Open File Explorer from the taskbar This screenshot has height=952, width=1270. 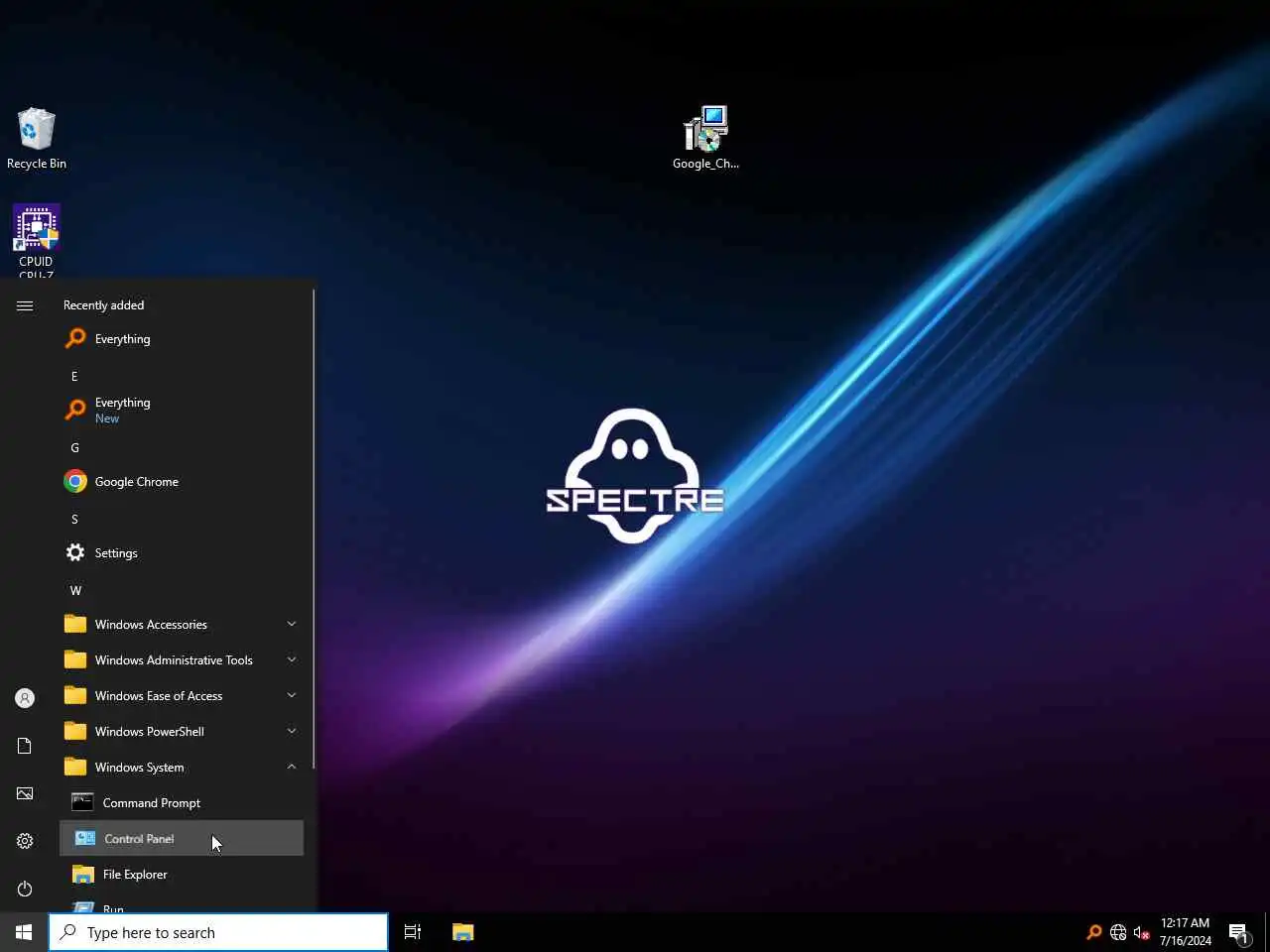pos(463,932)
